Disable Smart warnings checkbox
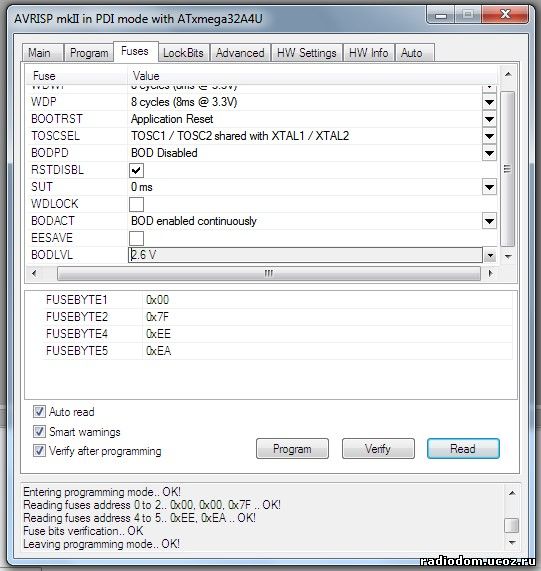 39,432
